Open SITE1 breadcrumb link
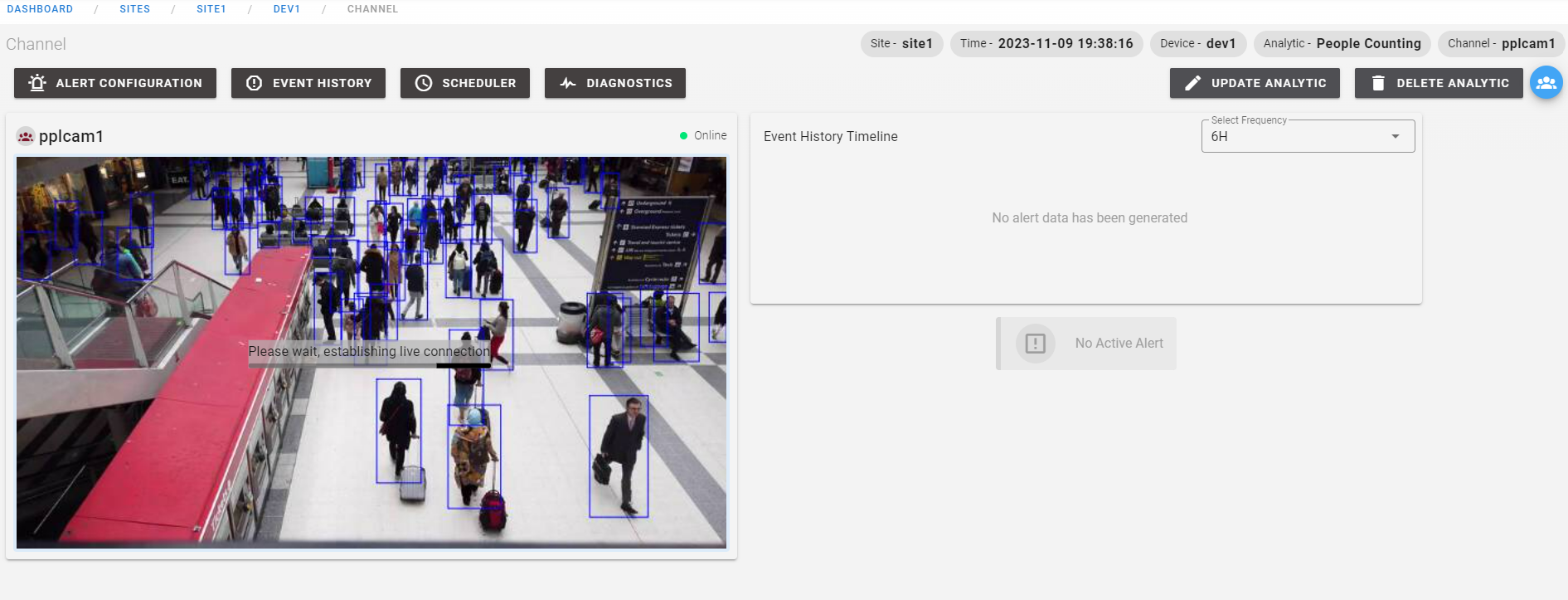This screenshot has height=600, width=1568. point(211,9)
